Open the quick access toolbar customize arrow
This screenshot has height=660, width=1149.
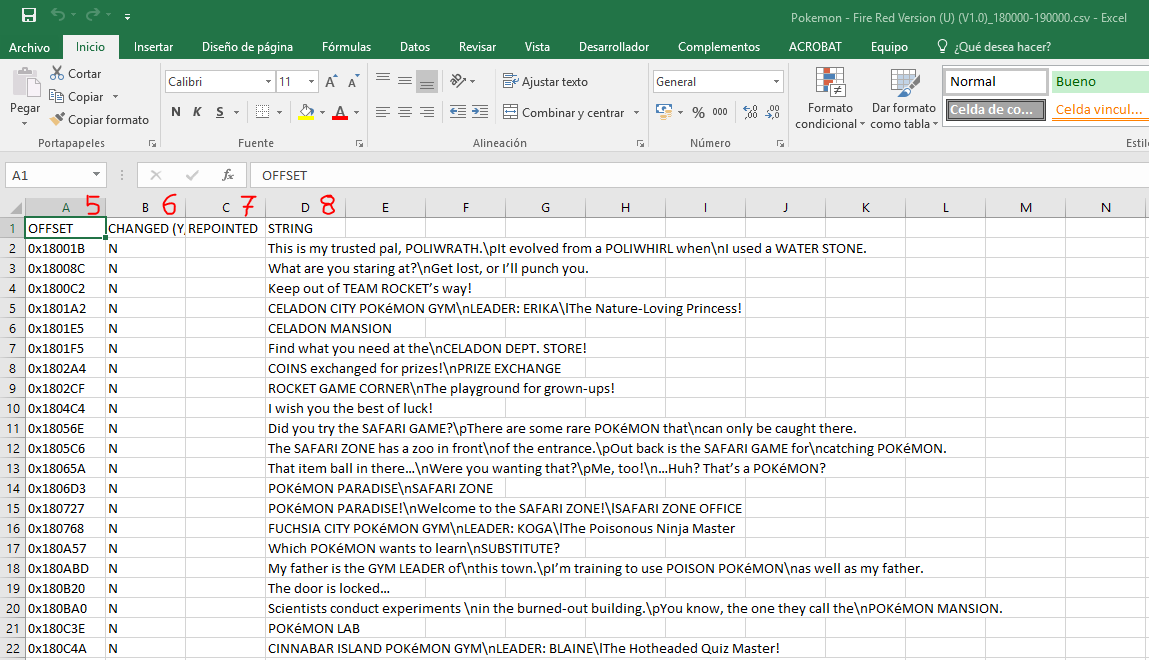(128, 16)
